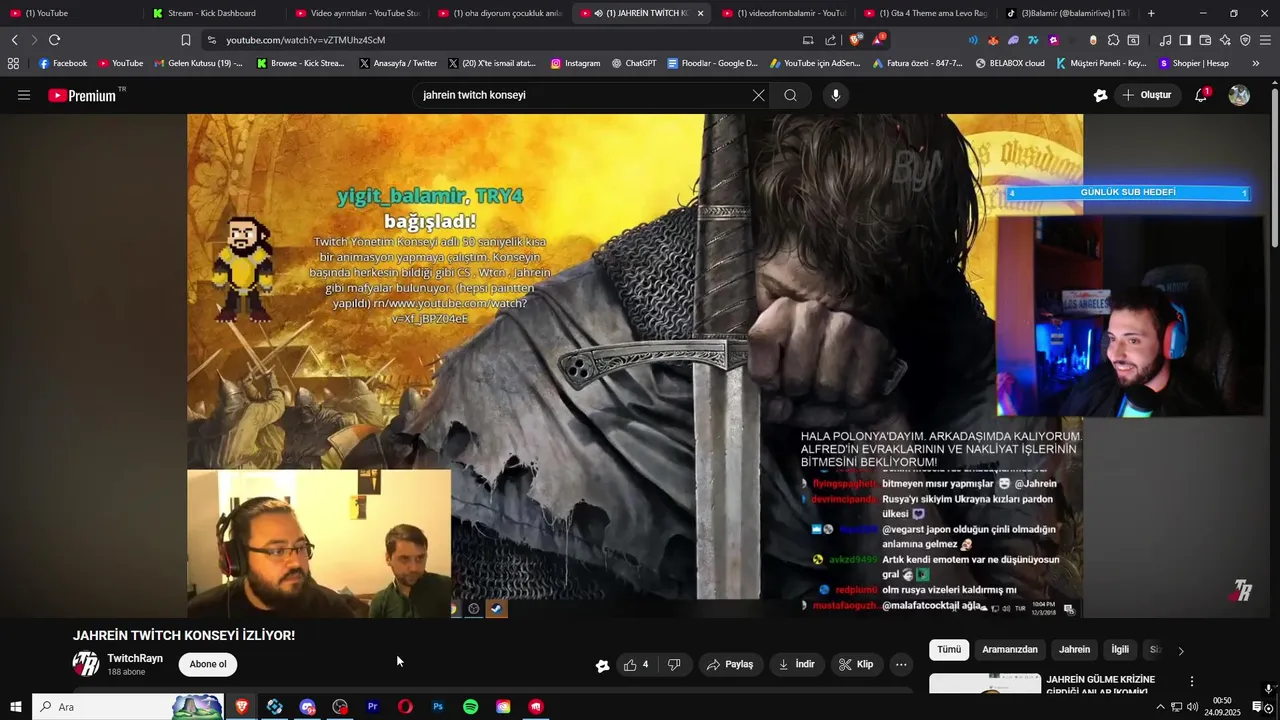
Task: Show more bookmarks with double chevron
Action: [x=1256, y=63]
